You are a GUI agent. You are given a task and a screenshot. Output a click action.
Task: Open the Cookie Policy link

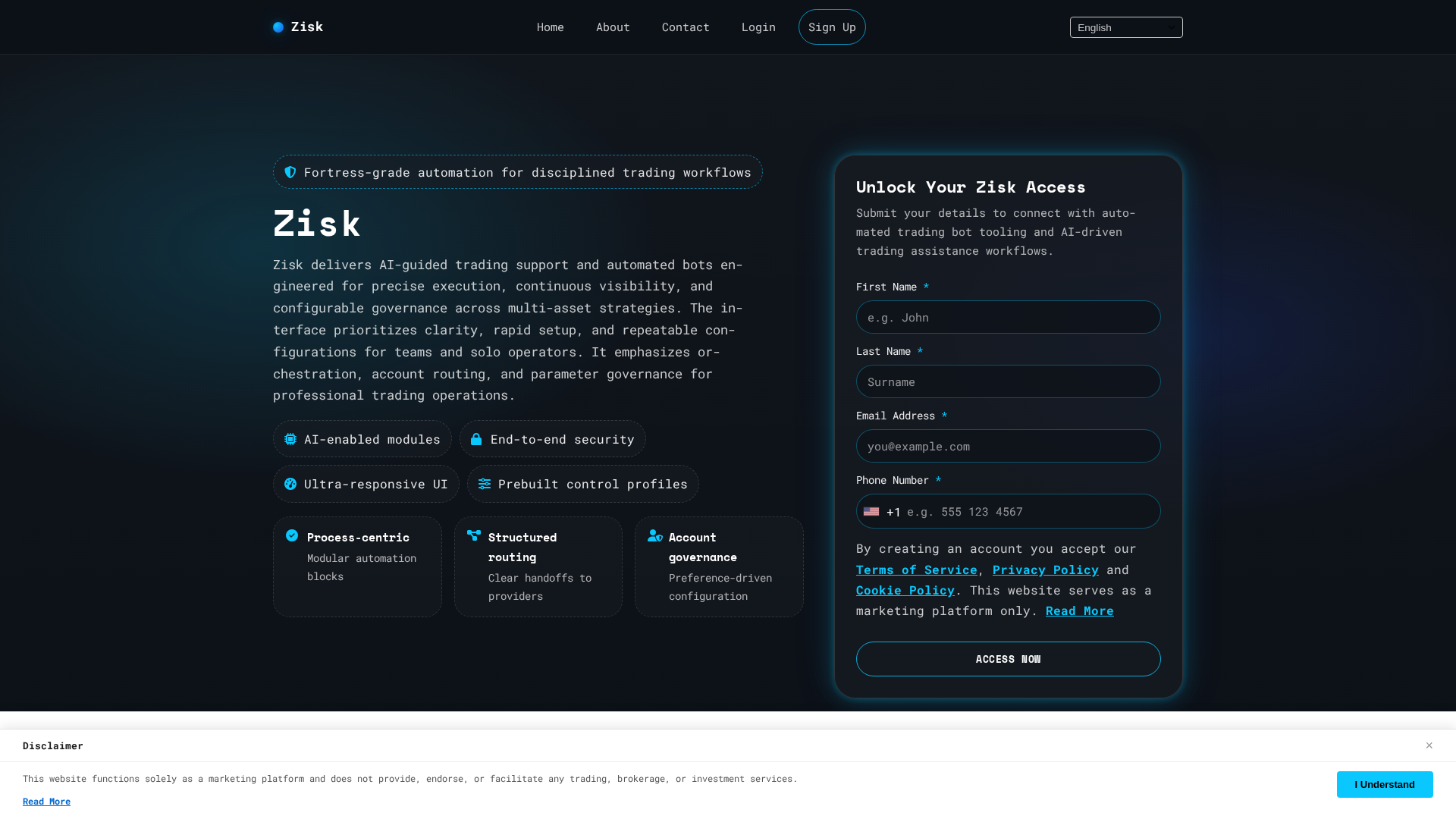point(905,590)
